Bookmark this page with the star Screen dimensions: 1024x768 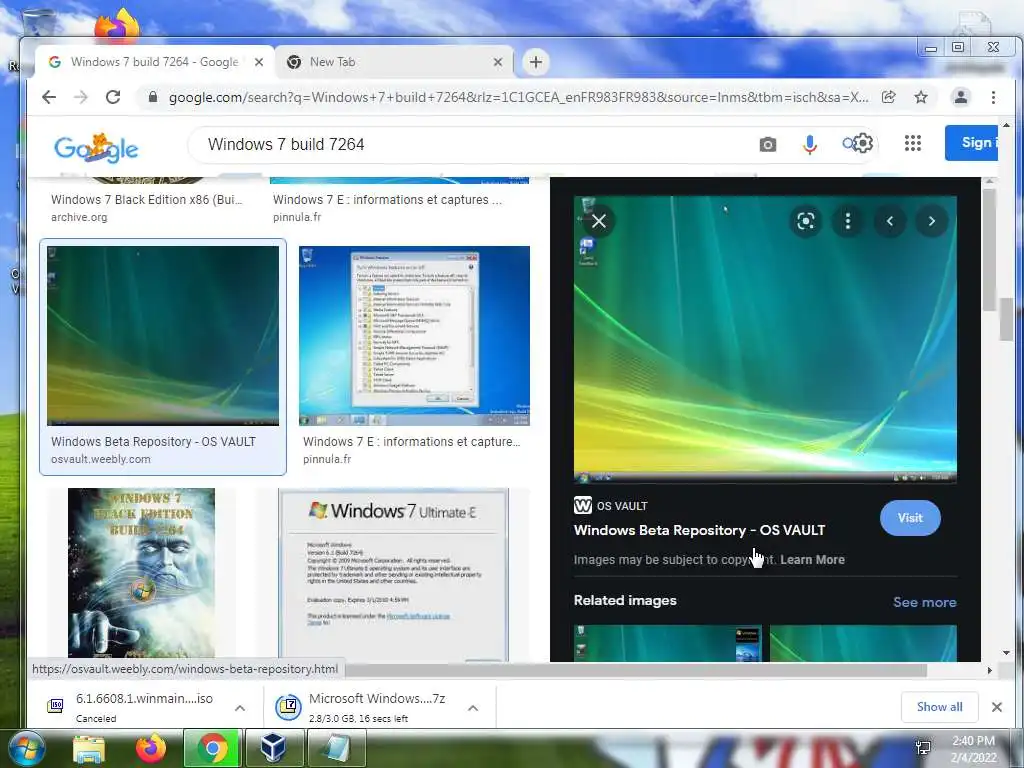point(921,97)
